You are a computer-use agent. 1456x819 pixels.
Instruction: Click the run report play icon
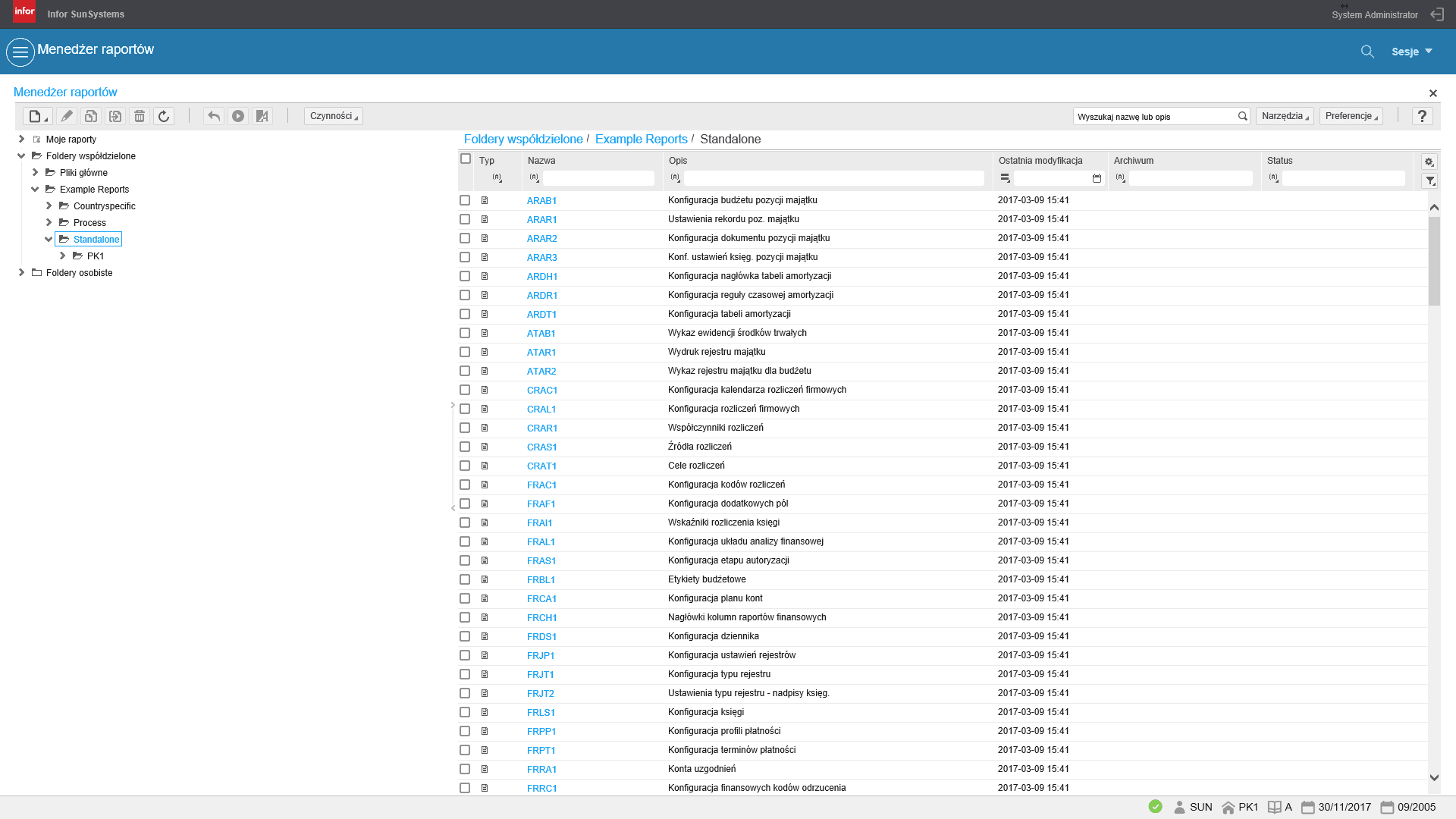click(238, 116)
